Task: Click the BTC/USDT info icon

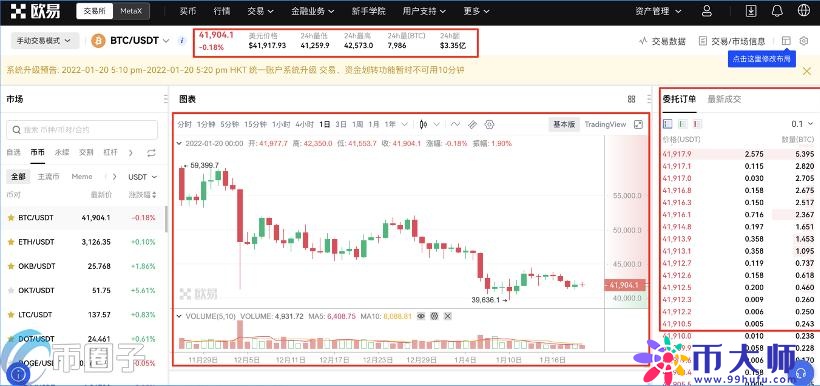Action: pos(181,41)
